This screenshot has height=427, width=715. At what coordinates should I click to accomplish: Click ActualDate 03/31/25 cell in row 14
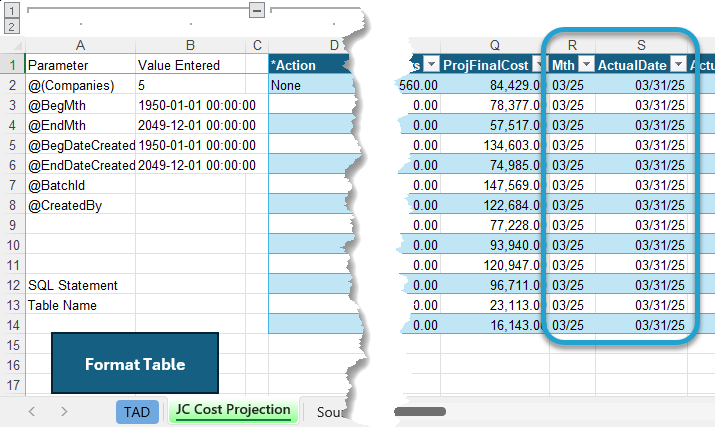(x=641, y=325)
